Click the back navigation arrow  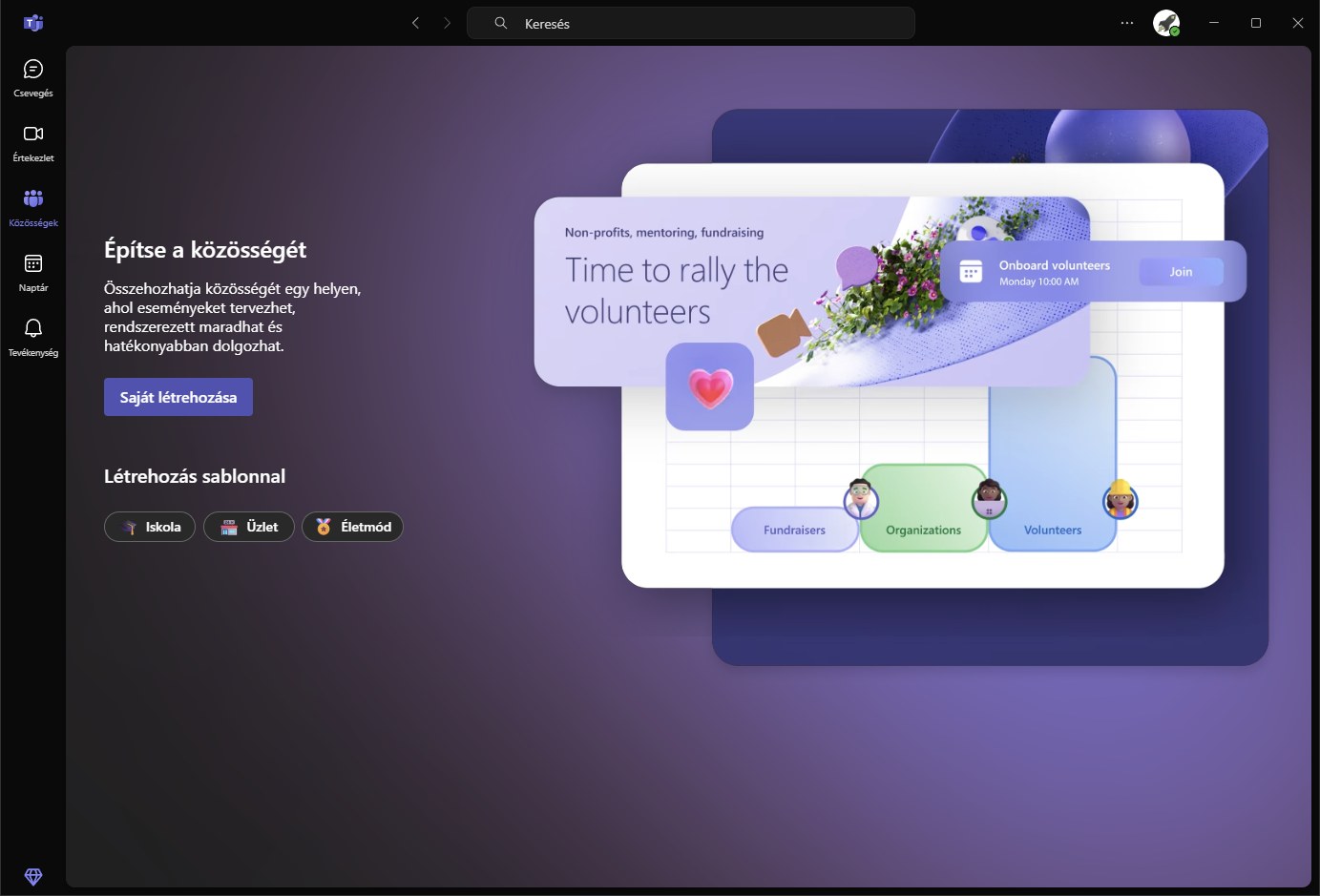pos(415,23)
